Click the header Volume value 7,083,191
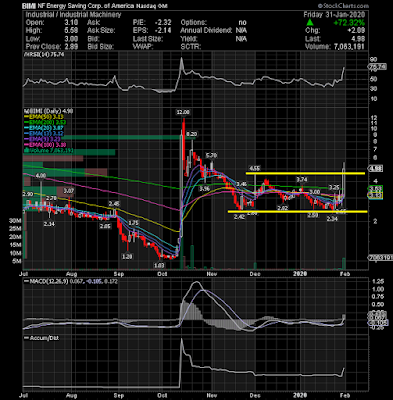Image resolution: width=393 pixels, height=400 pixels. point(350,47)
